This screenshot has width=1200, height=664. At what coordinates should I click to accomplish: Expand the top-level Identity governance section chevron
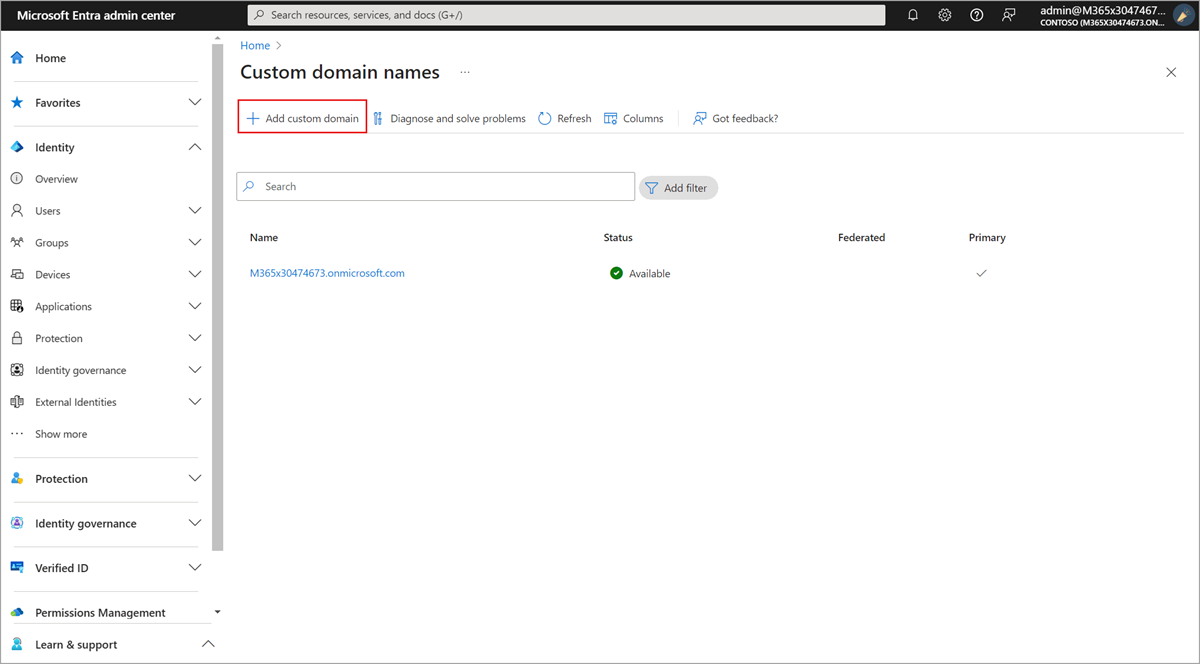[x=195, y=523]
